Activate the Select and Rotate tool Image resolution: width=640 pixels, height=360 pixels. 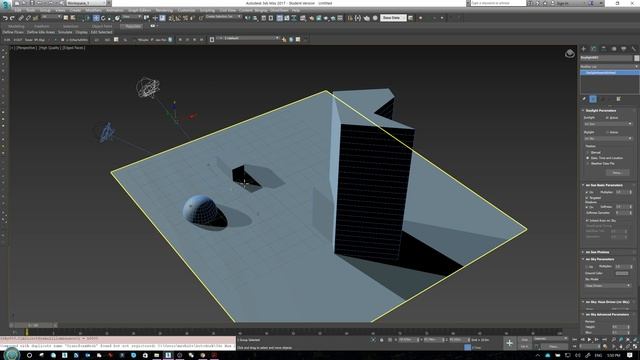click(103, 18)
